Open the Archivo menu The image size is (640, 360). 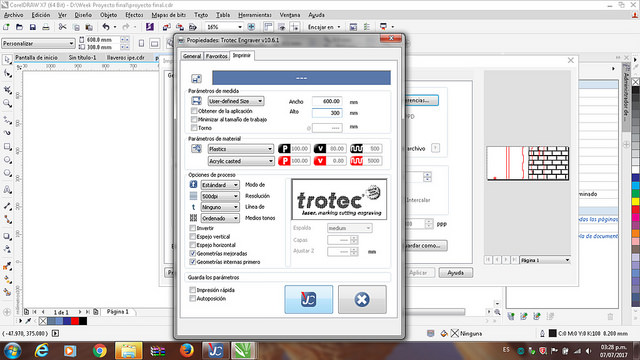pyautogui.click(x=14, y=15)
